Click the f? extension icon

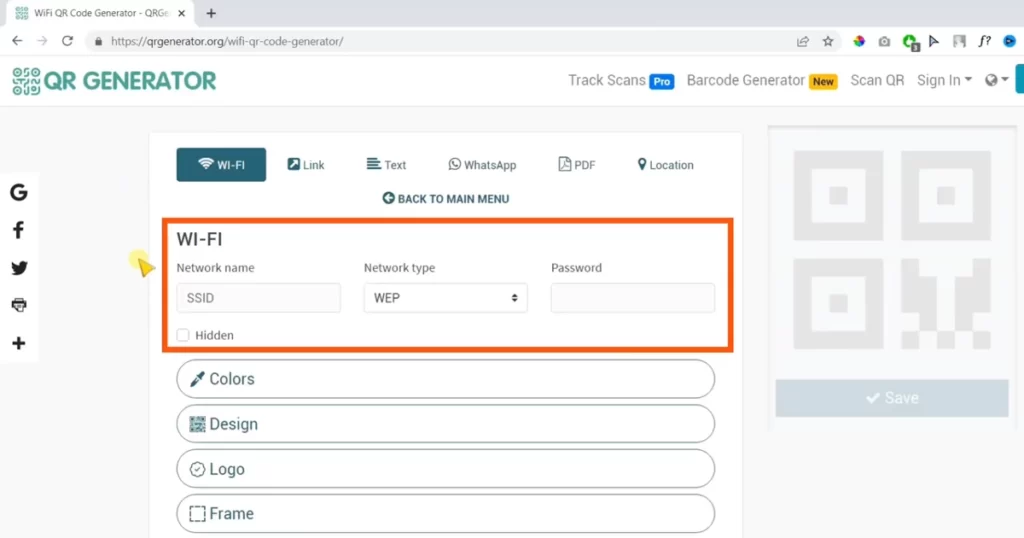point(984,41)
